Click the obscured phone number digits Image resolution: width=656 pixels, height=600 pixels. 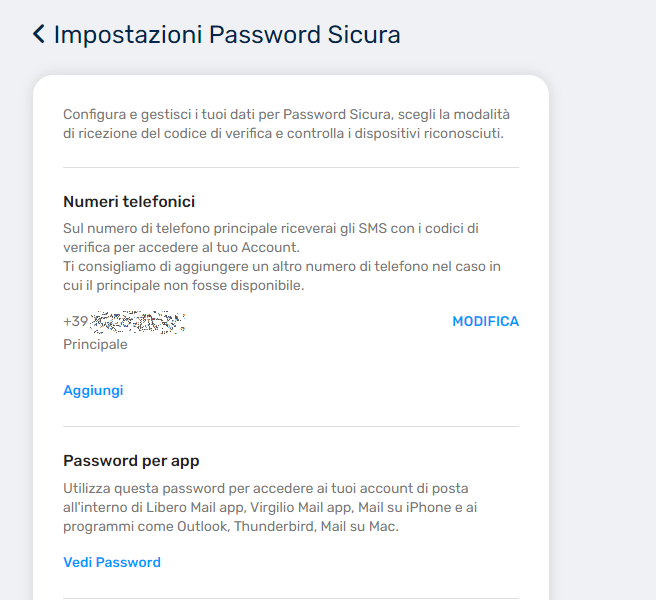click(x=138, y=322)
